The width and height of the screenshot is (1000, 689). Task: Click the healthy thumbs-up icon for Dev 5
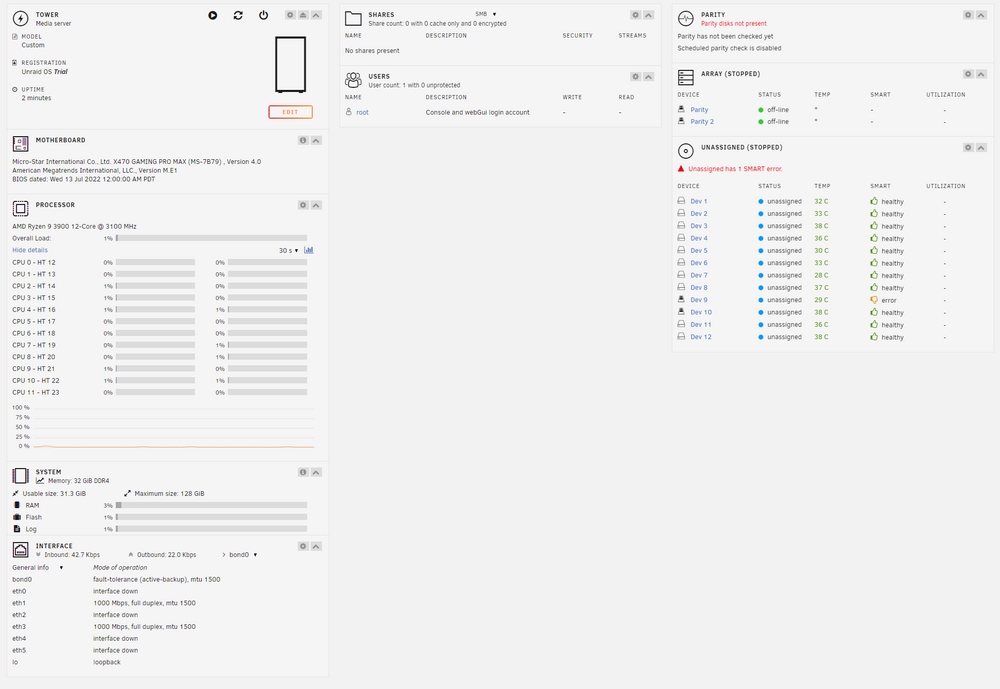pos(874,250)
